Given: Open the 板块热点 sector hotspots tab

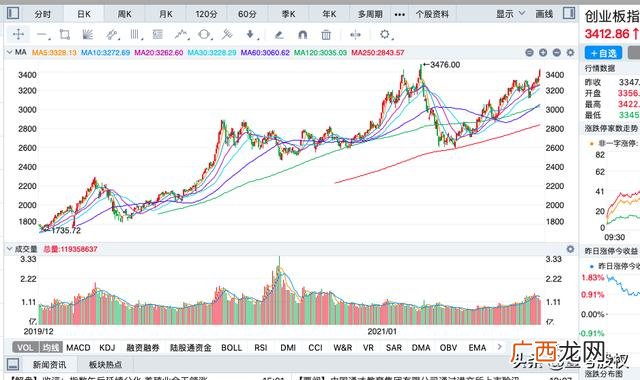Looking at the screenshot, I should (105, 364).
